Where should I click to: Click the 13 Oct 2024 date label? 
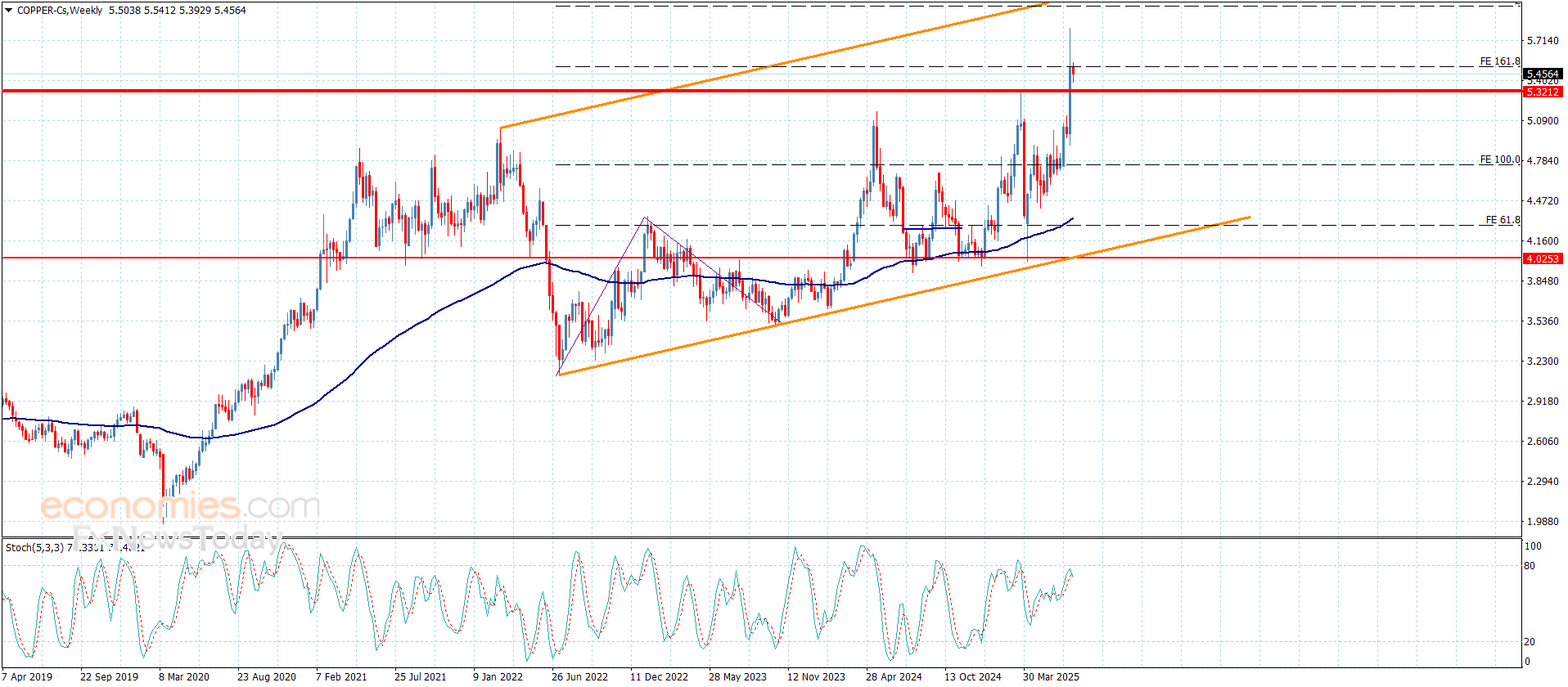point(972,676)
